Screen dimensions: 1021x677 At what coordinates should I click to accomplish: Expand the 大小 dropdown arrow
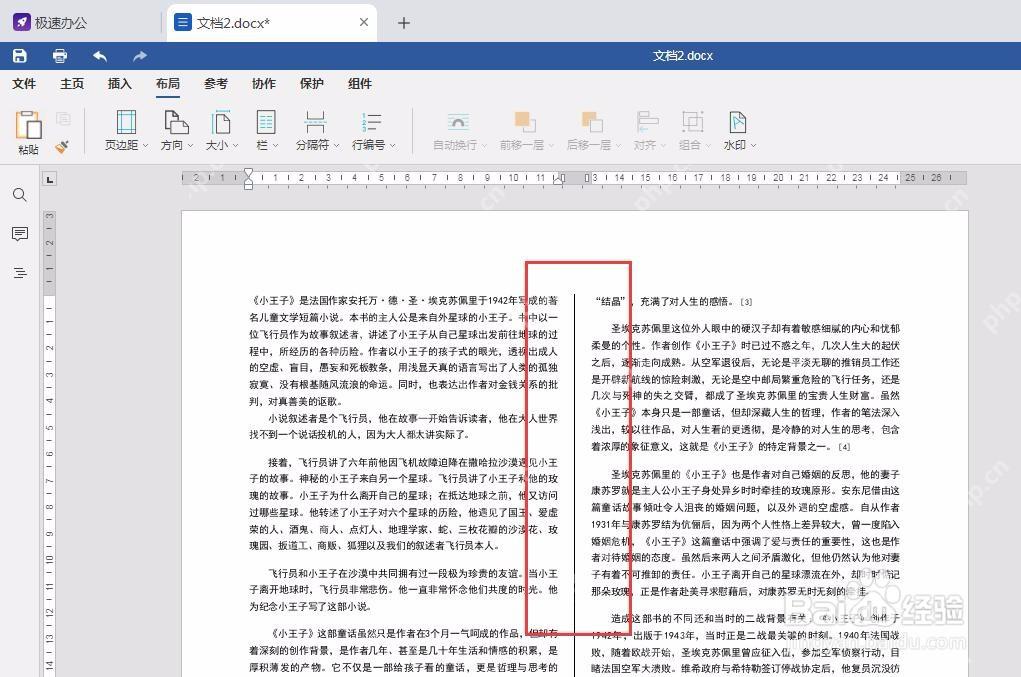click(235, 145)
